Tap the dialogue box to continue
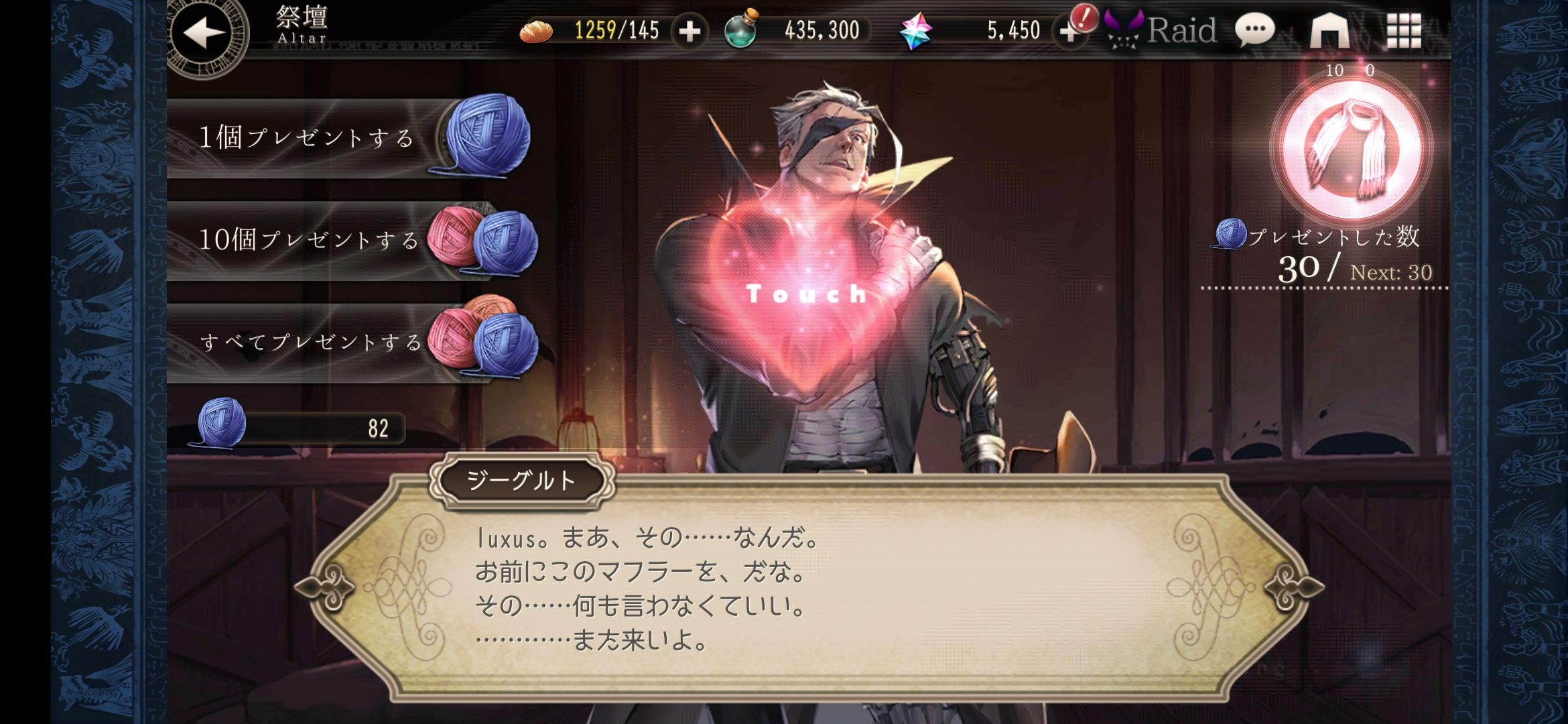The width and height of the screenshot is (1568, 724). pos(807,589)
